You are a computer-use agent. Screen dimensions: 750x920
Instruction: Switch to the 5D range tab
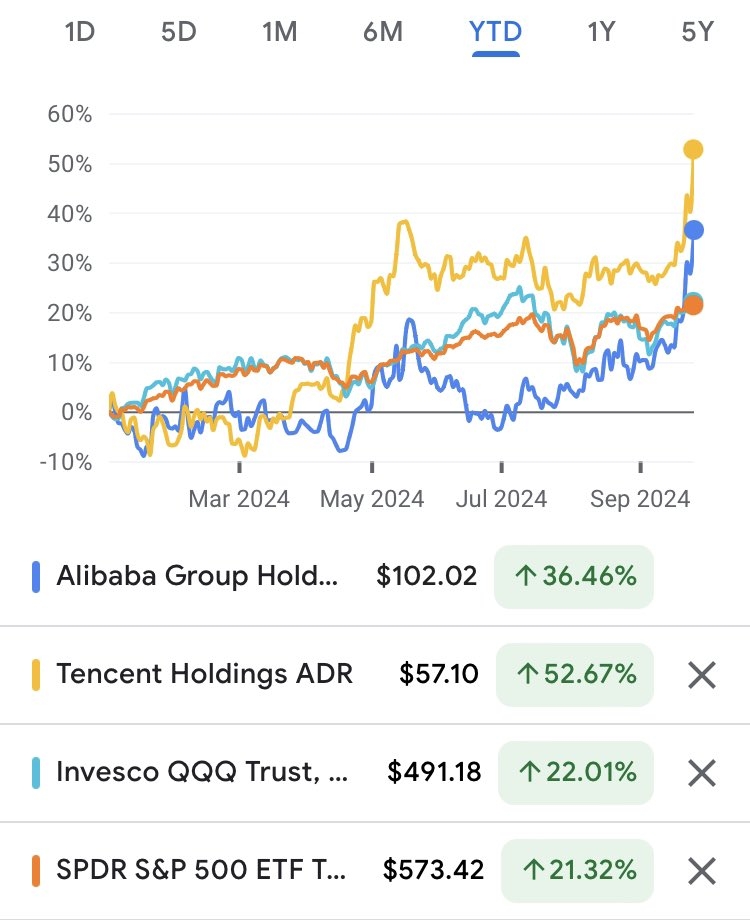178,32
